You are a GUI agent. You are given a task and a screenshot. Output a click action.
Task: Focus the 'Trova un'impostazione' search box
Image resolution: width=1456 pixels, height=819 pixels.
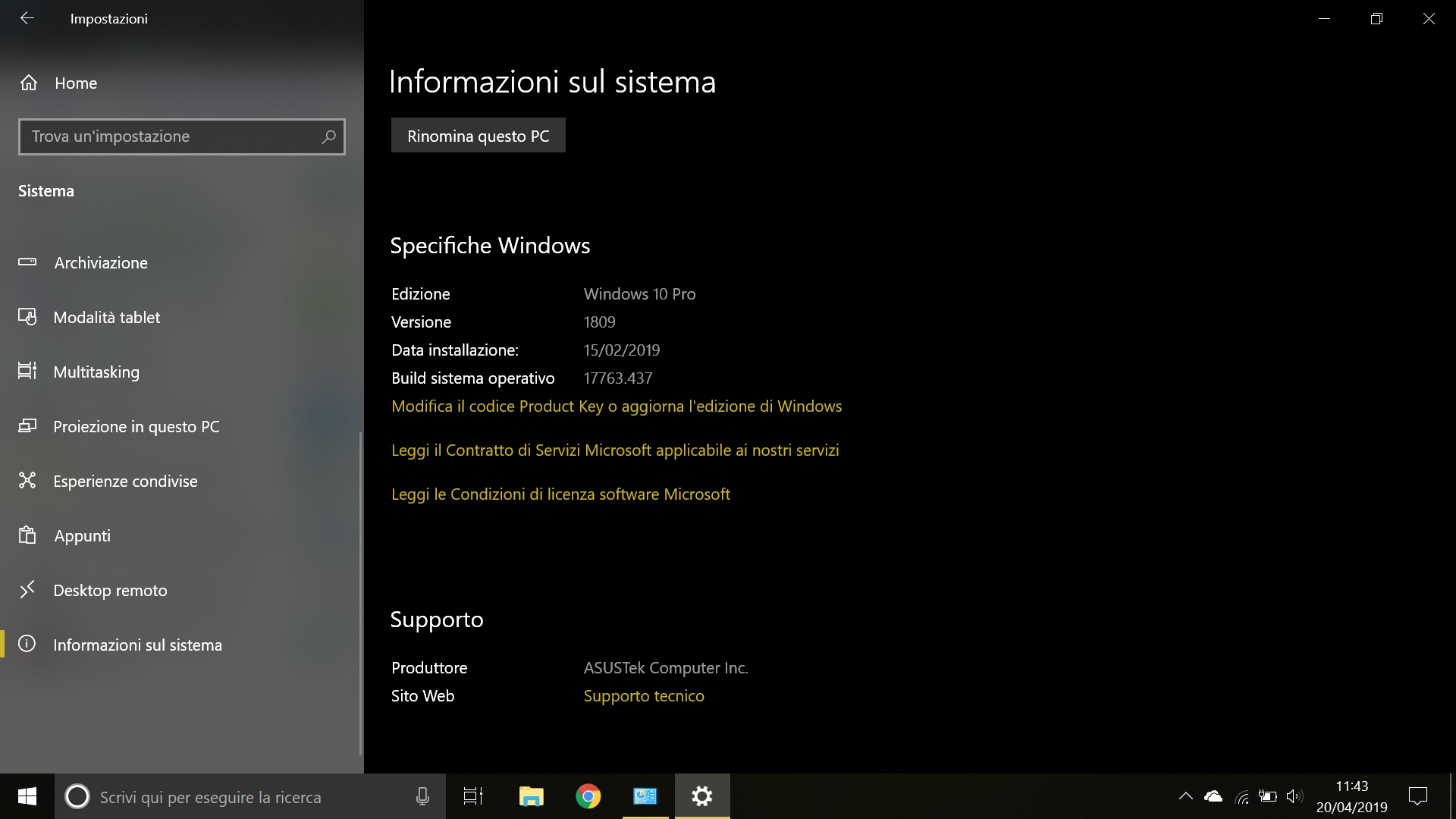[x=182, y=136]
